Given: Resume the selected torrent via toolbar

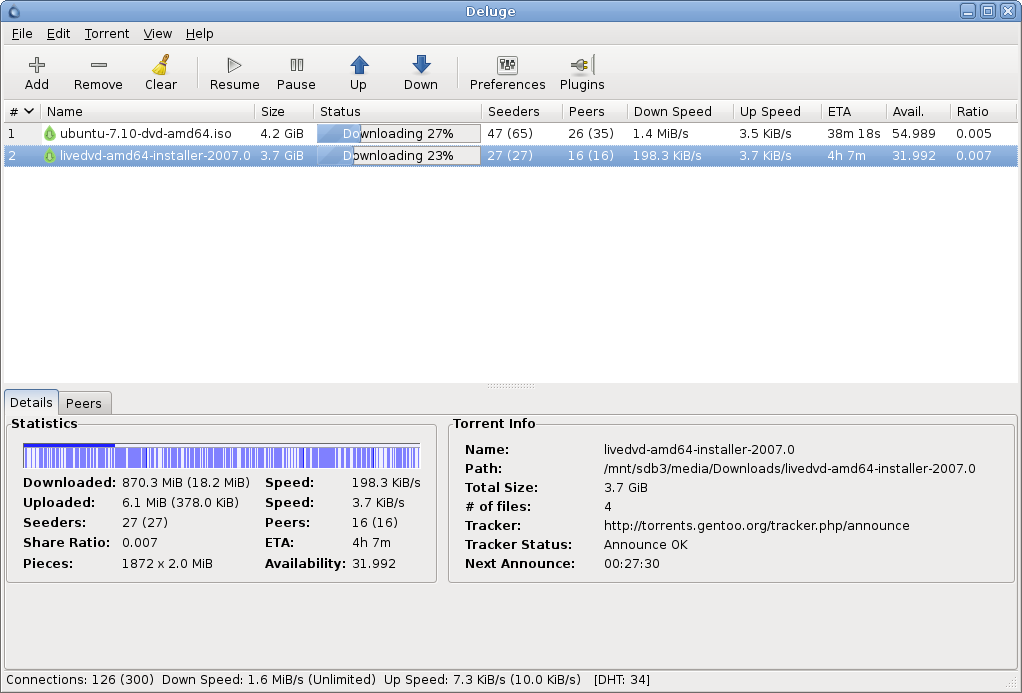Looking at the screenshot, I should coord(234,66).
